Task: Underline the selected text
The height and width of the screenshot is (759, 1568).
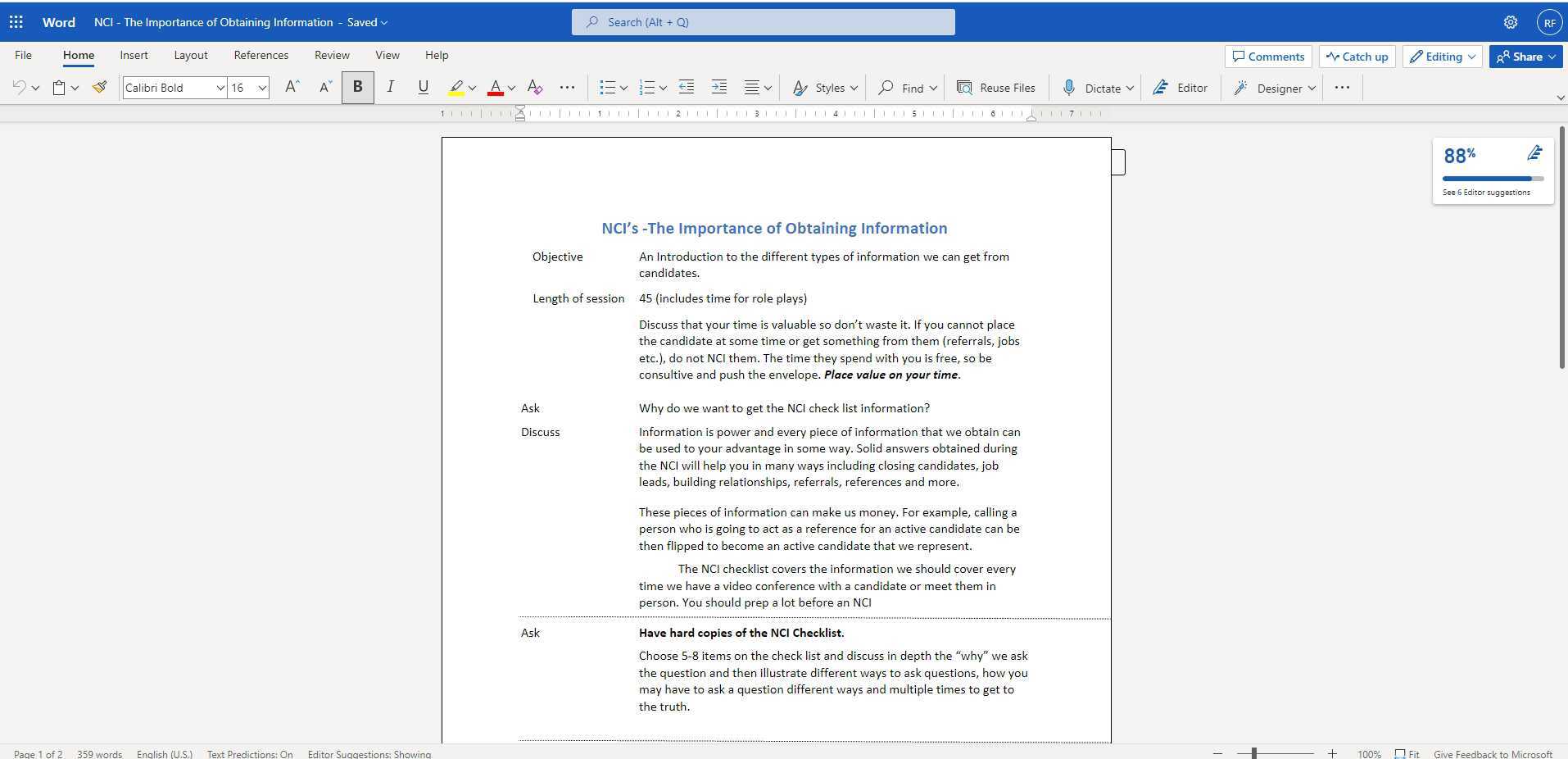Action: pos(423,87)
